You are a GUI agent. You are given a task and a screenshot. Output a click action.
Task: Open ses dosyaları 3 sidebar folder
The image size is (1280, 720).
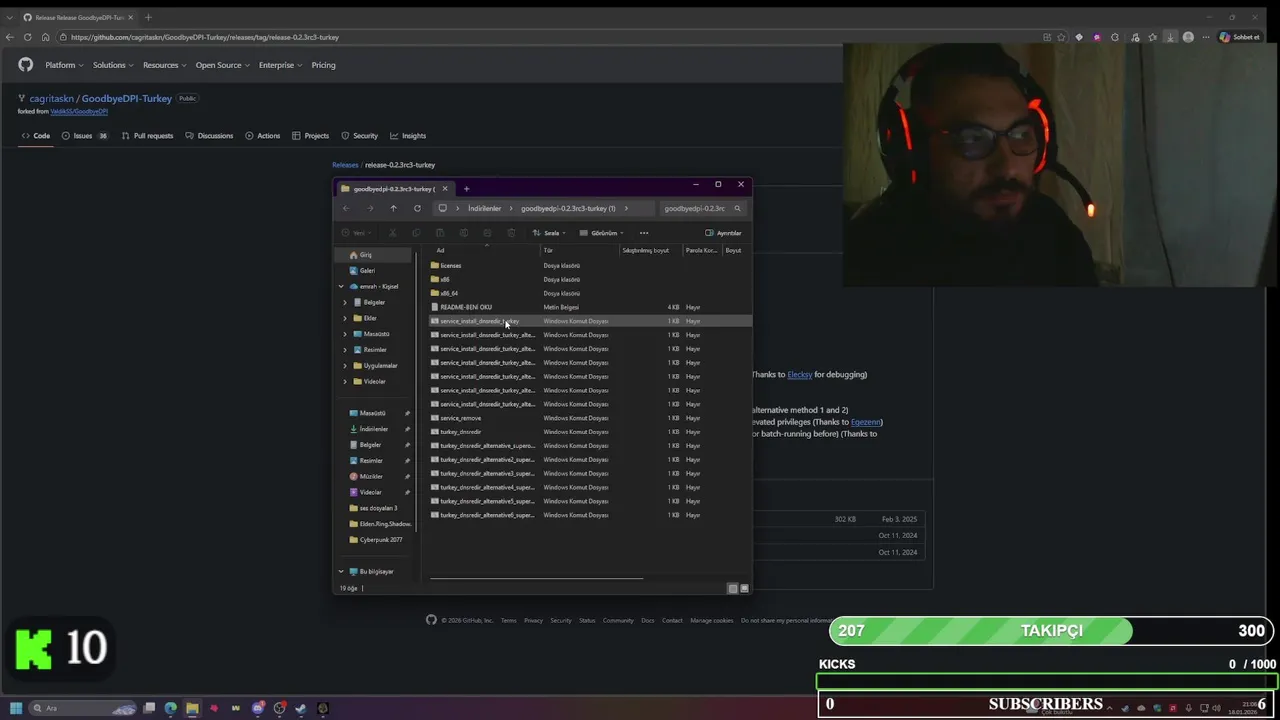pyautogui.click(x=375, y=508)
